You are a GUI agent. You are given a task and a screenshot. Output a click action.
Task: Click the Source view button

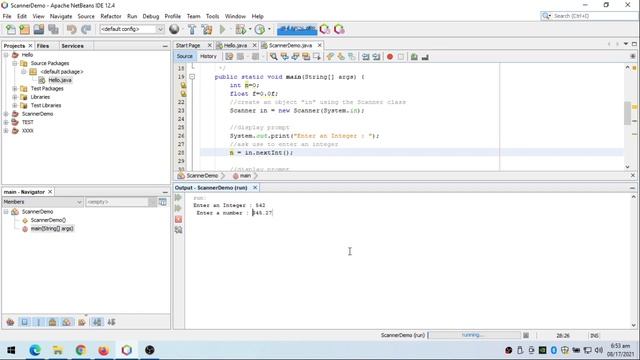point(184,56)
